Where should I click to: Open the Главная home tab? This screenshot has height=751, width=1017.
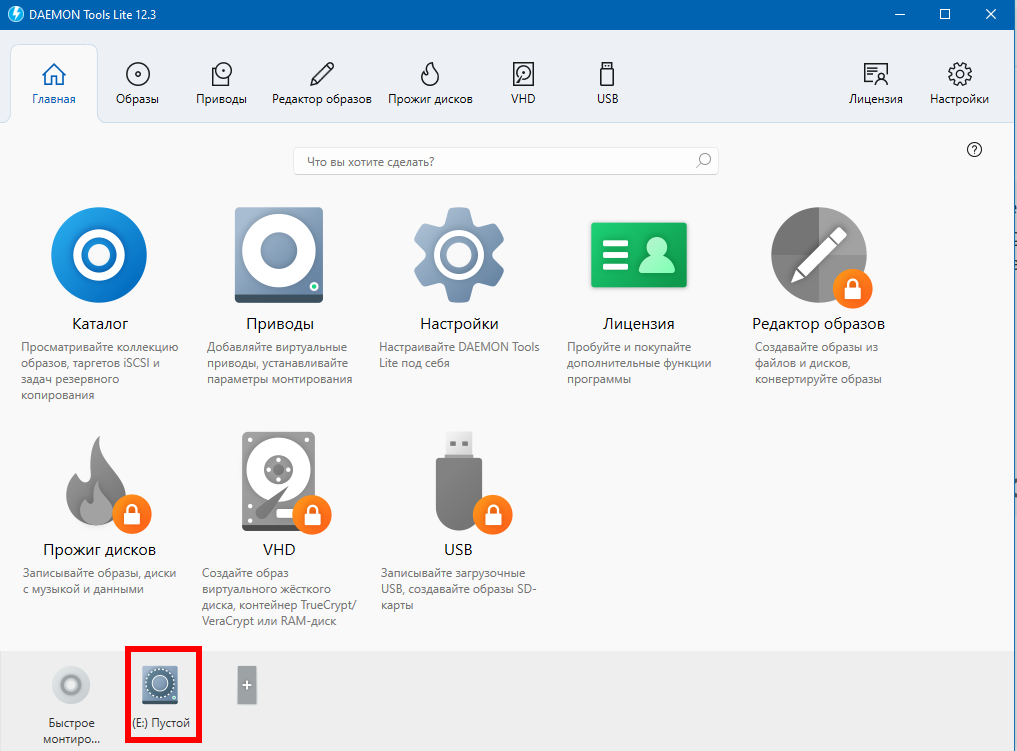[x=54, y=84]
